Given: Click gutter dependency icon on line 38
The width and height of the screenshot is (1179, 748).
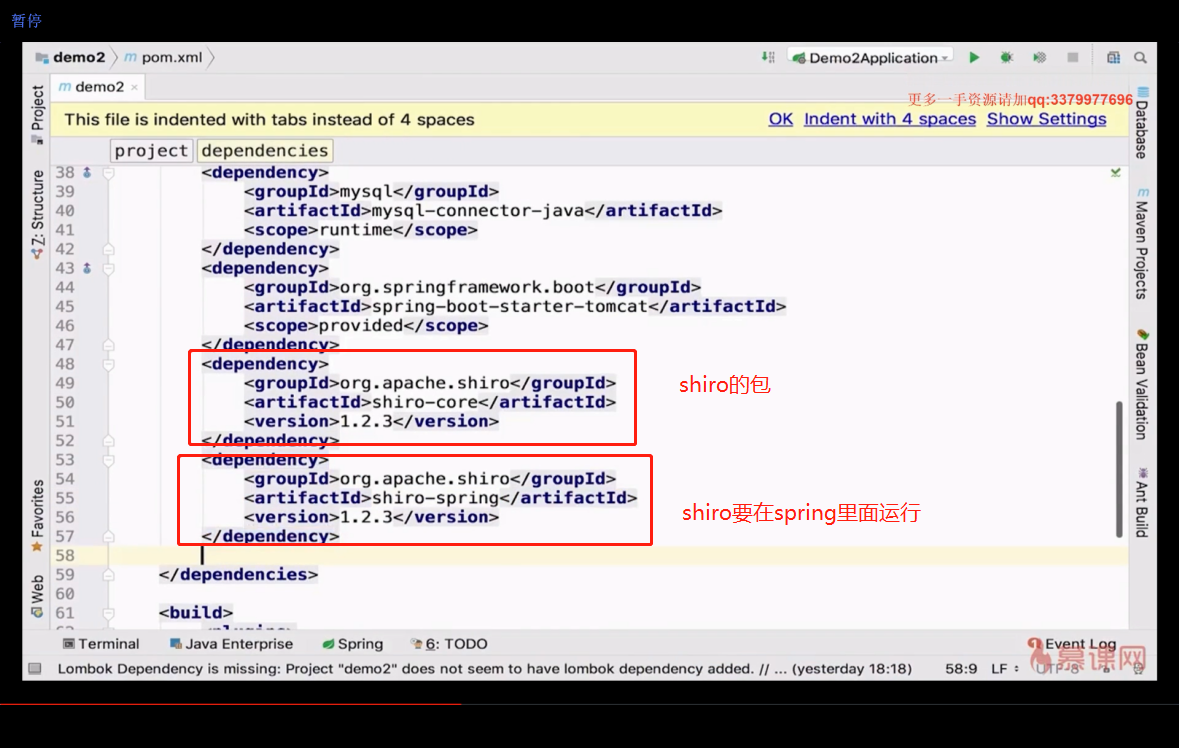Looking at the screenshot, I should point(87,173).
